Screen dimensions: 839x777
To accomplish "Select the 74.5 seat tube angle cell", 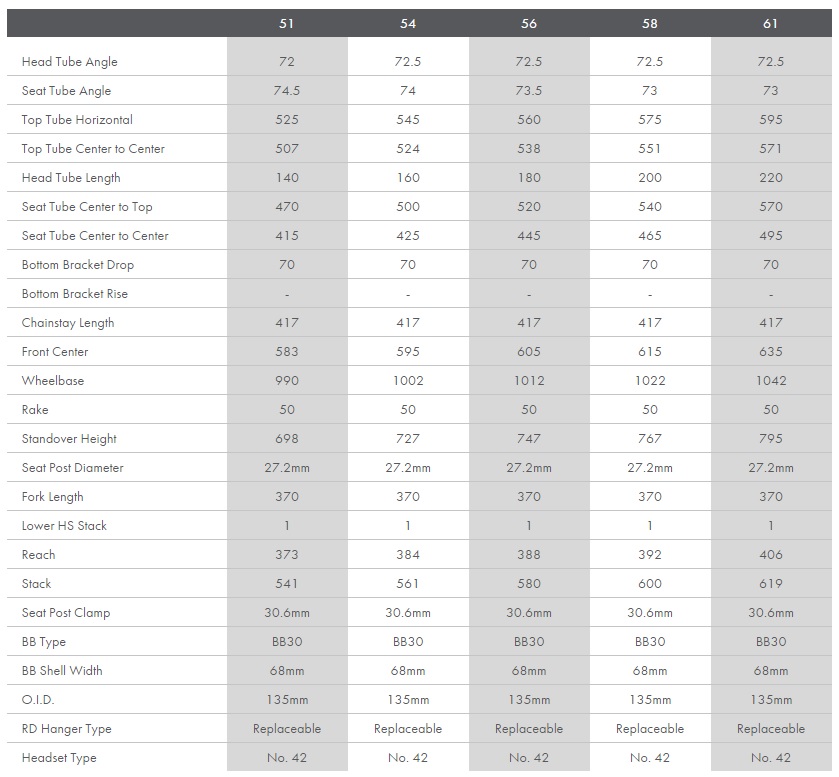I will coord(287,91).
